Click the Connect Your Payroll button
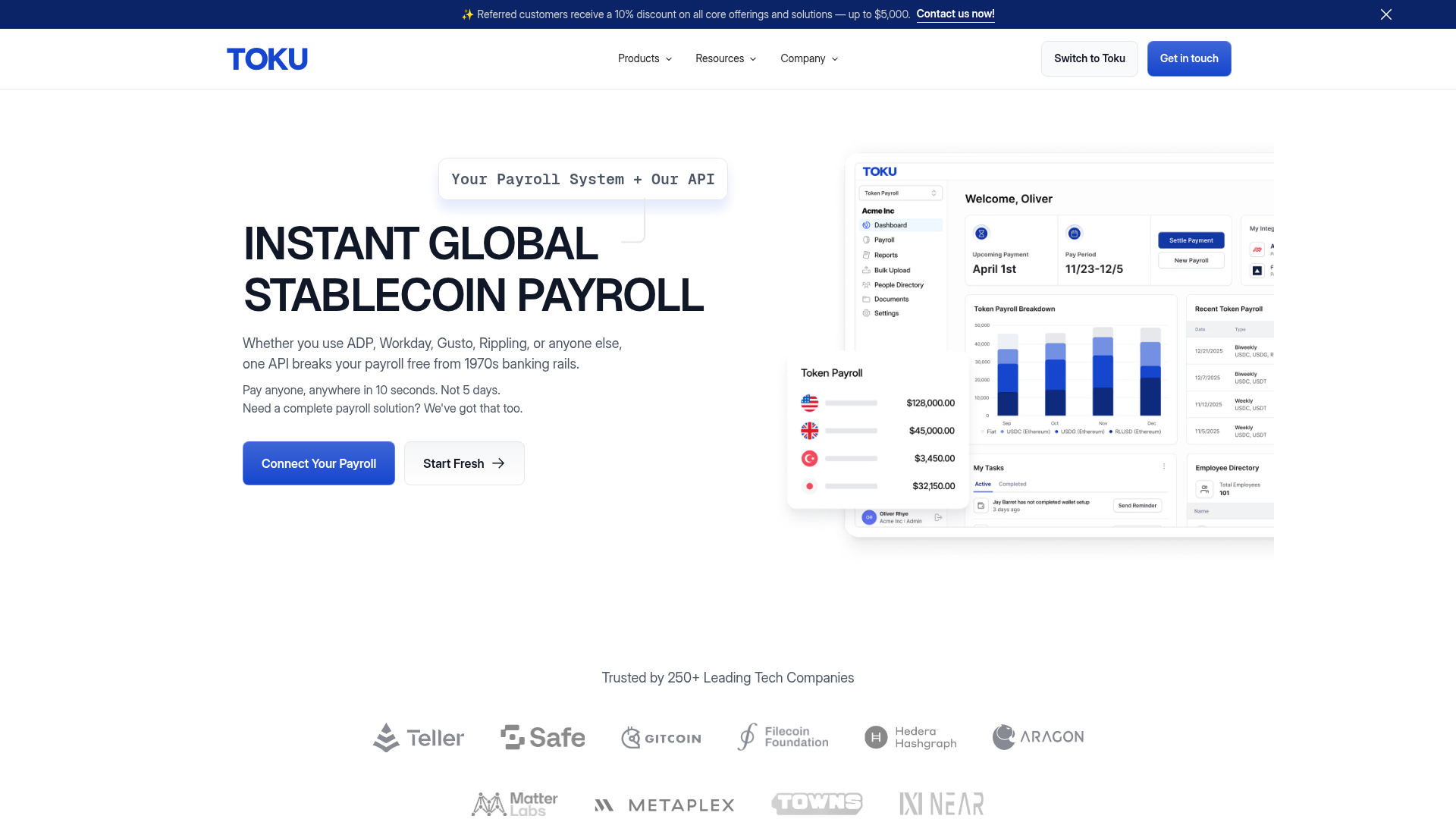This screenshot has width=1456, height=819. 318,463
